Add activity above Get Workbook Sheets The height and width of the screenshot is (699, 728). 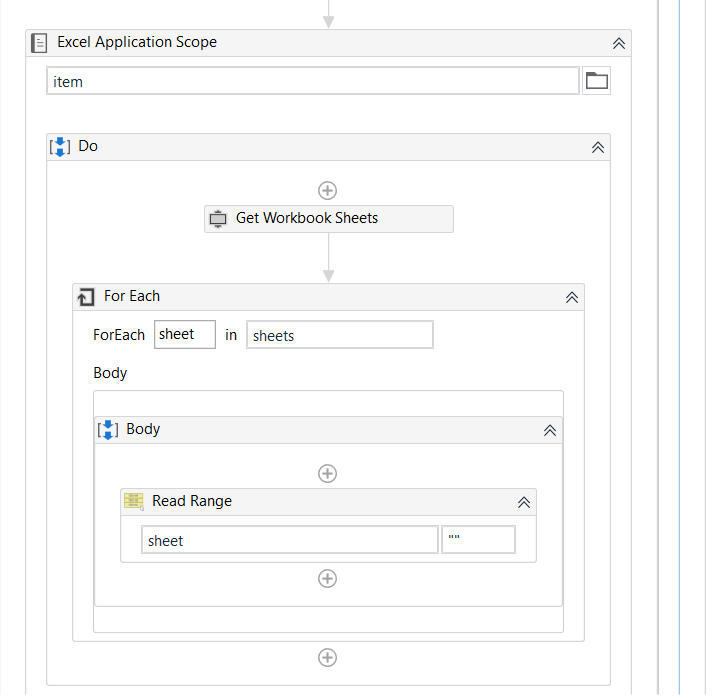tap(327, 190)
